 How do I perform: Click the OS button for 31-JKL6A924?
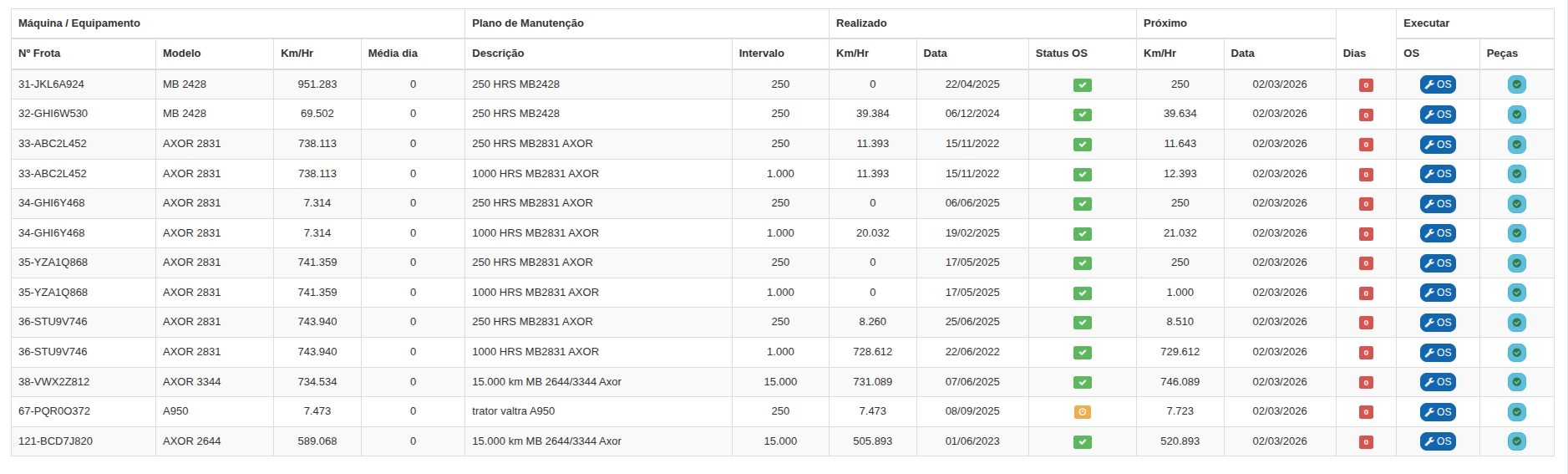coord(1437,84)
